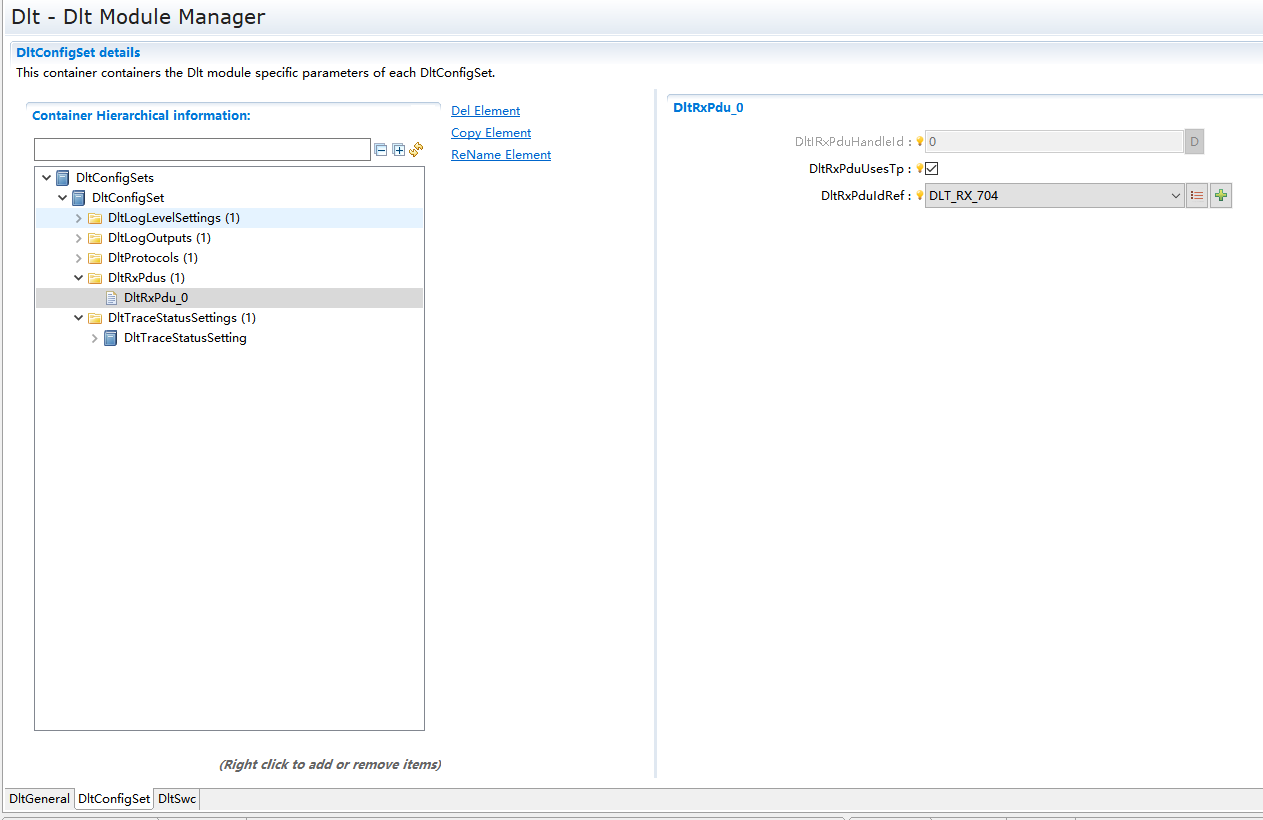
Task: Collapse the DltTraceStatusSettings folder
Action: coord(79,318)
